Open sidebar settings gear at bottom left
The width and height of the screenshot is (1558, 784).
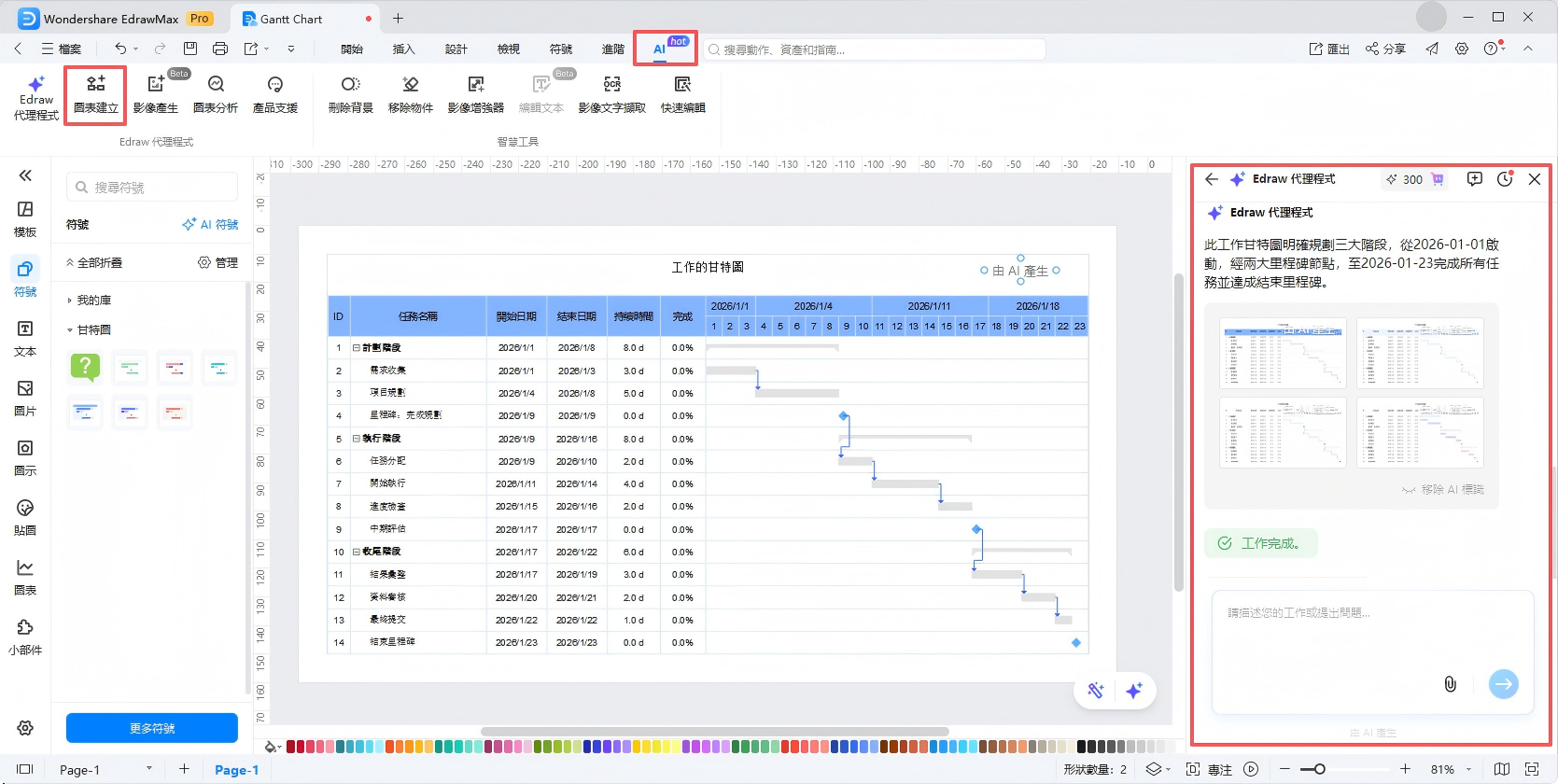click(x=25, y=728)
